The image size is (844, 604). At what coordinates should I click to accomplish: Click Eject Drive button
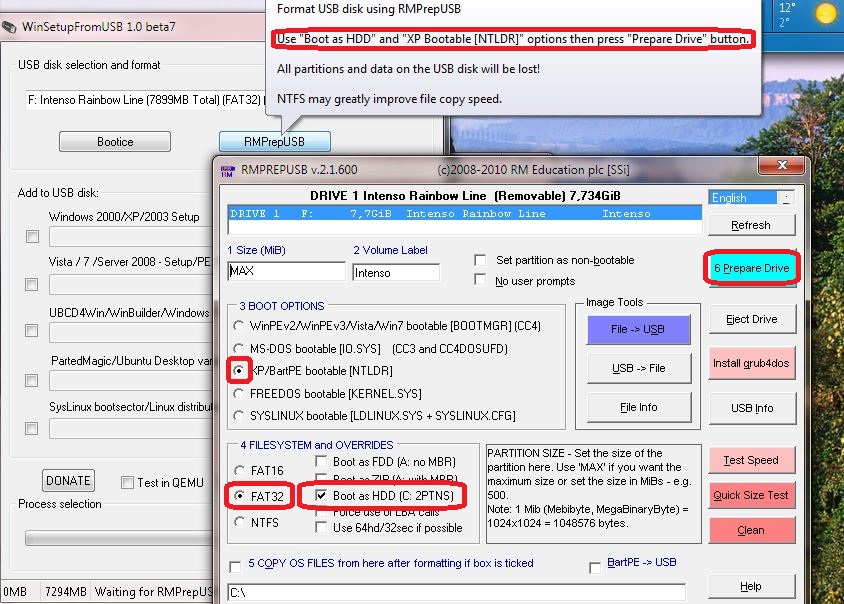(751, 319)
